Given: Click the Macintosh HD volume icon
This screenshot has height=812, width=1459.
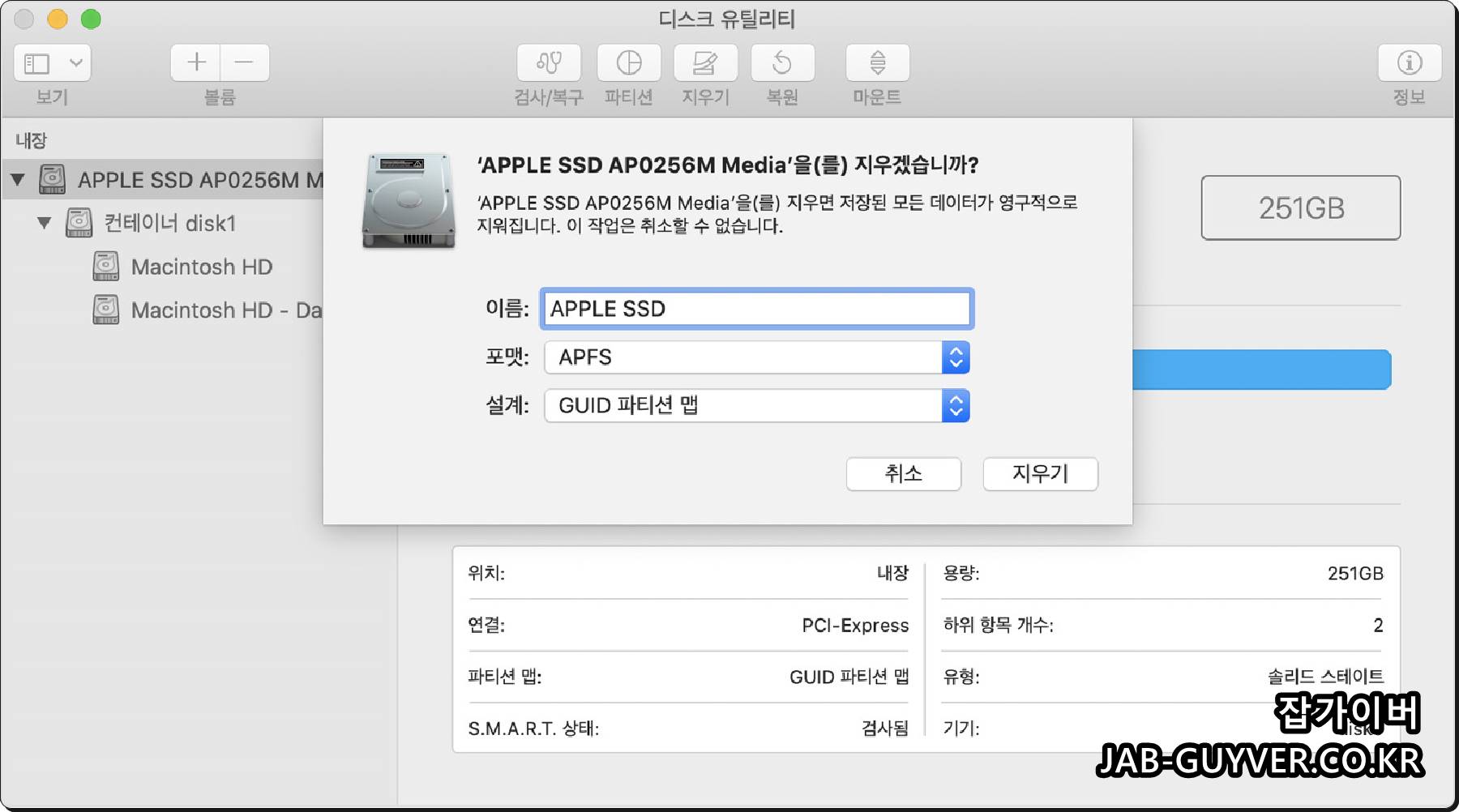Looking at the screenshot, I should (105, 266).
